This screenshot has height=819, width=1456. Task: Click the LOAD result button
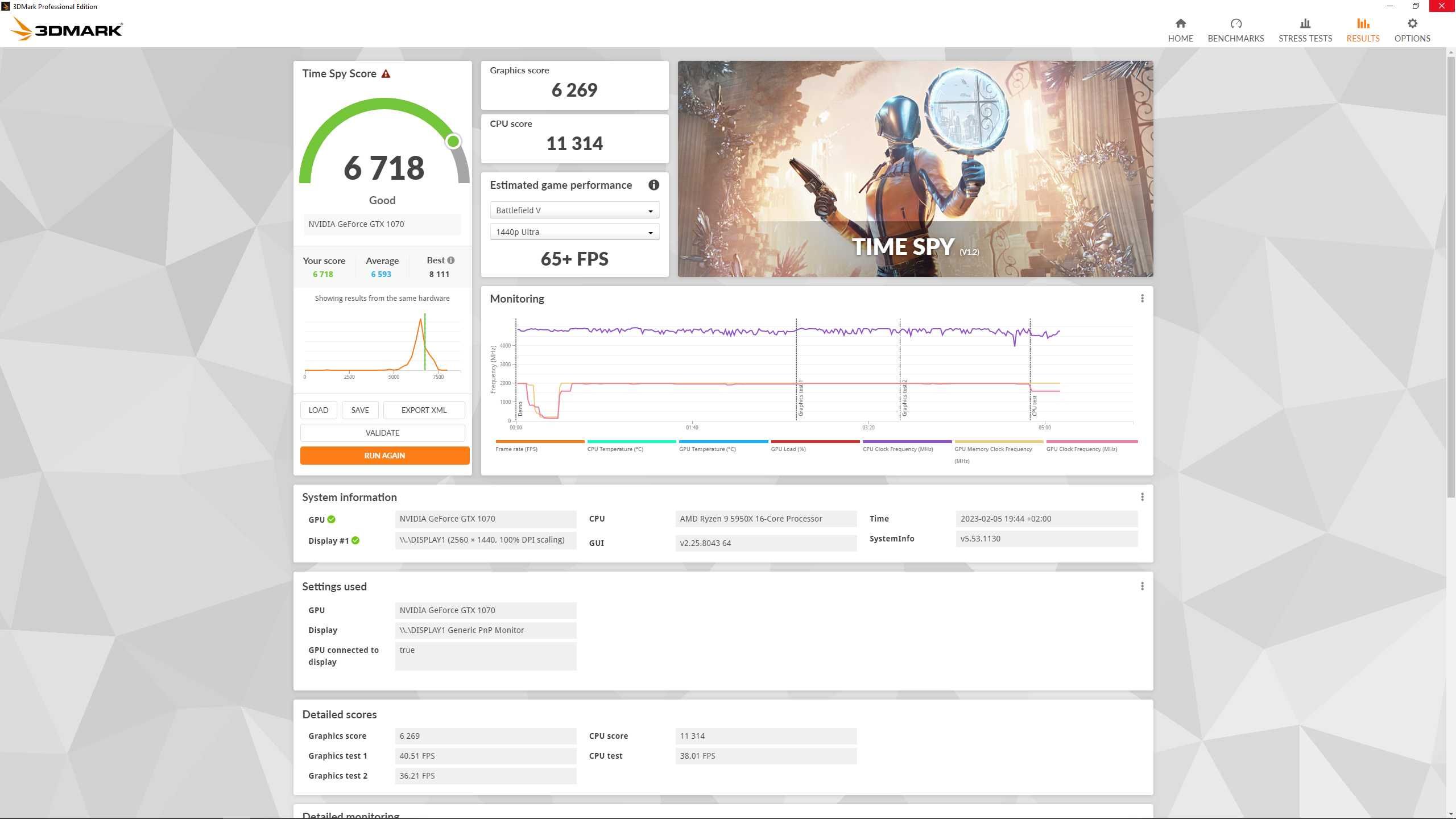pyautogui.click(x=318, y=409)
